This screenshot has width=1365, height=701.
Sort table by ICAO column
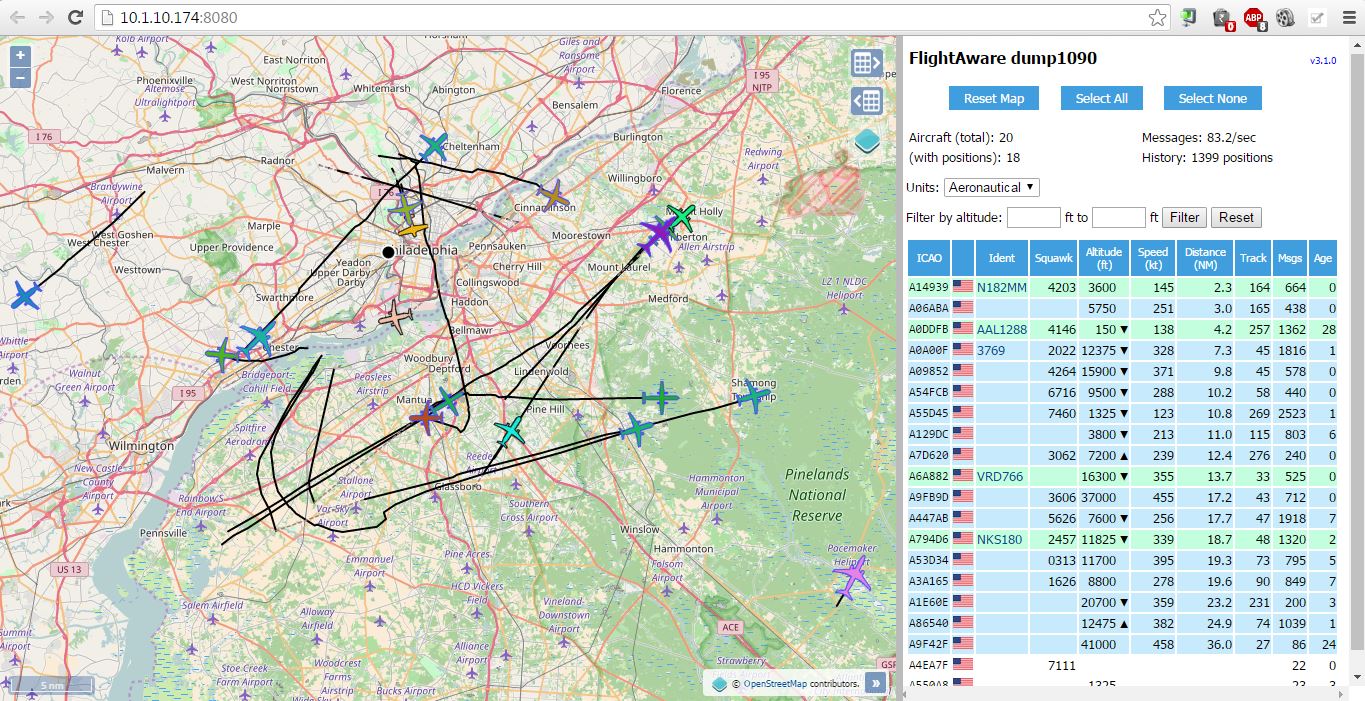[929, 258]
